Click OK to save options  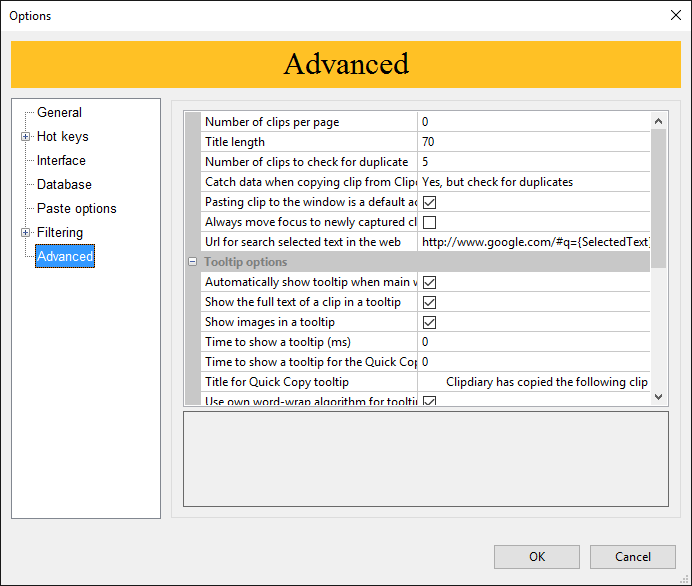coord(537,557)
